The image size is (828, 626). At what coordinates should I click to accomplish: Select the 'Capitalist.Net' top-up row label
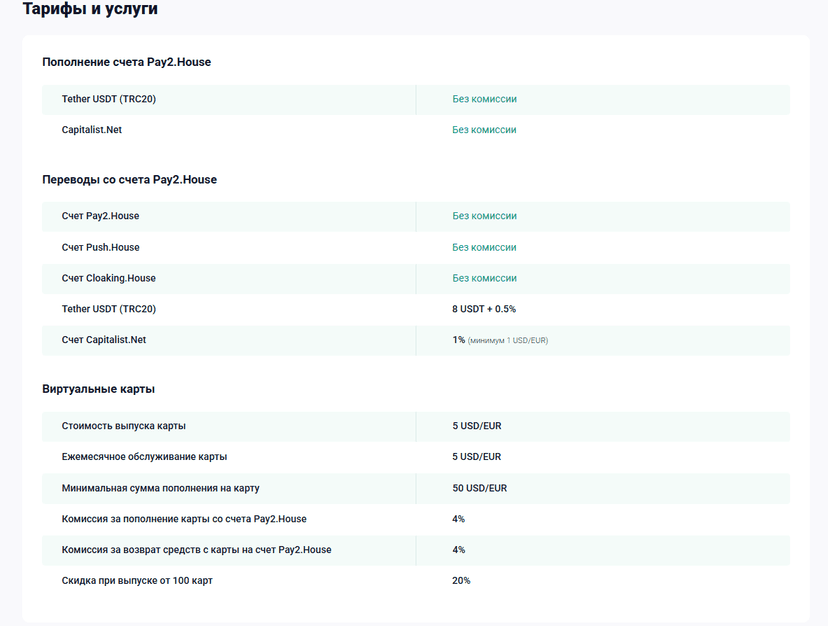[x=92, y=129]
